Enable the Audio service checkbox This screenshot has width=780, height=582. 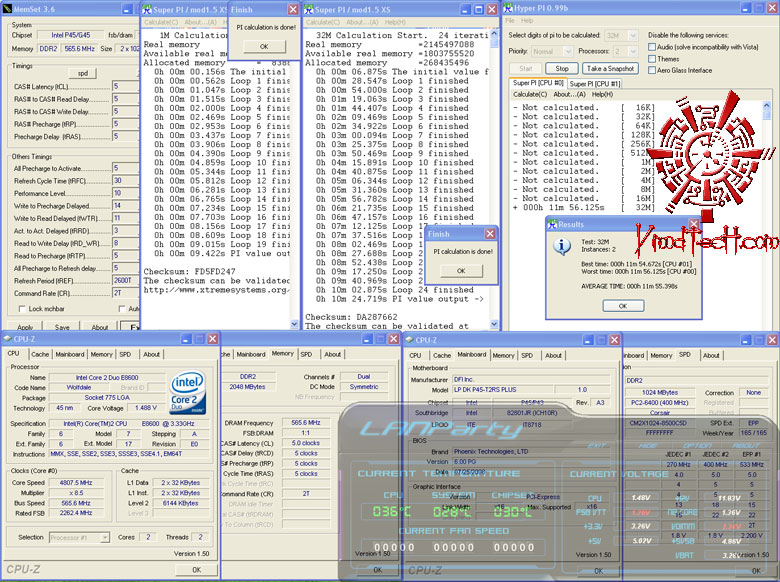point(653,47)
